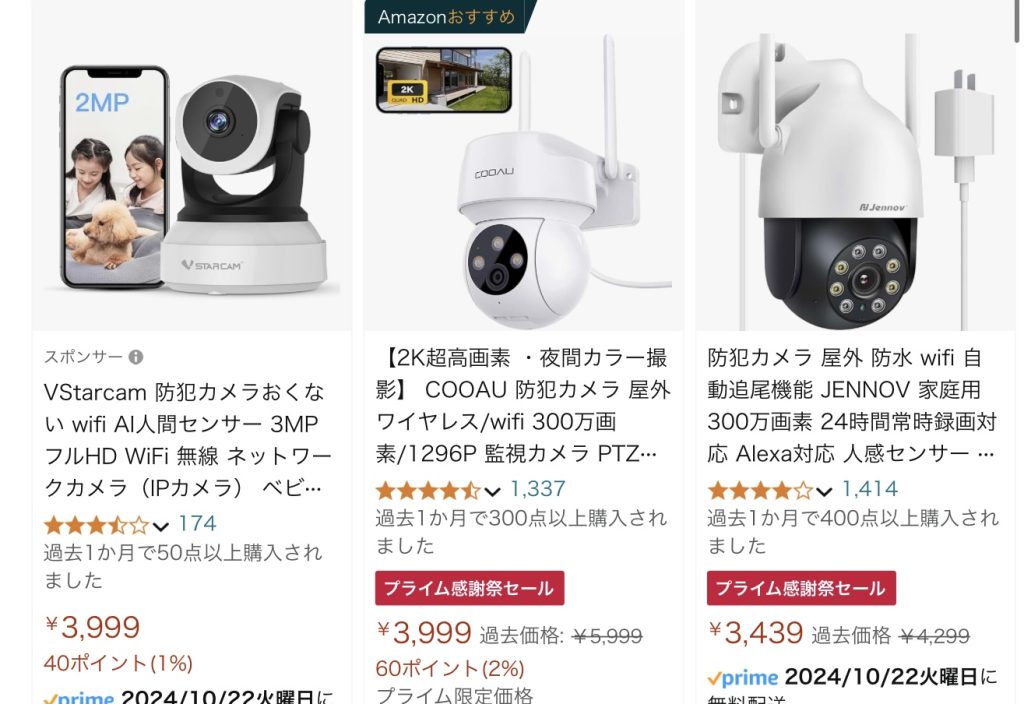Click the ¥3,439 price of JENNOV camera
The width and height of the screenshot is (1024, 704).
point(756,632)
